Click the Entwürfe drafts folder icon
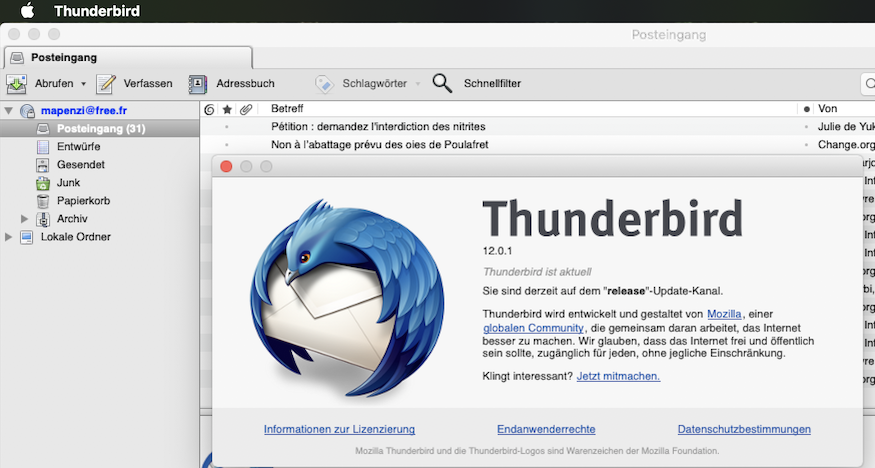 [x=43, y=147]
